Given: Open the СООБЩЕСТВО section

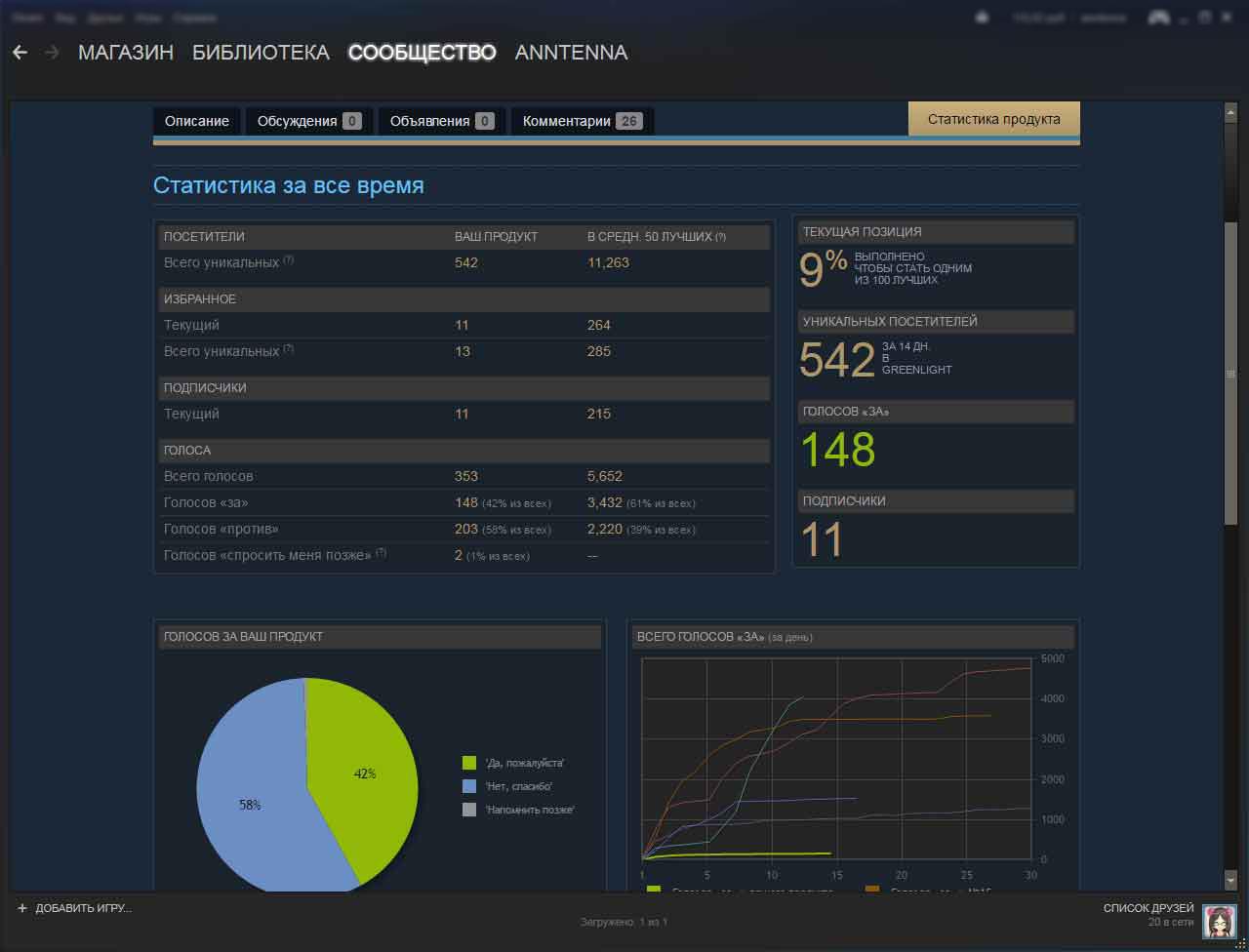Looking at the screenshot, I should [x=422, y=53].
